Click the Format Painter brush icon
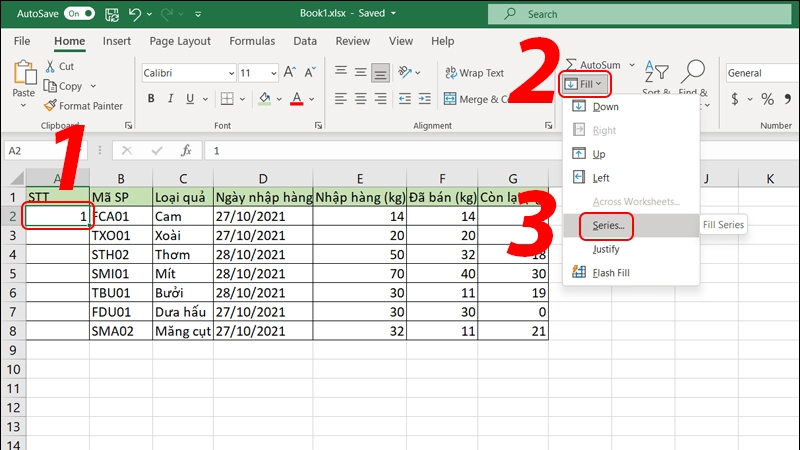800x450 pixels. [50, 106]
